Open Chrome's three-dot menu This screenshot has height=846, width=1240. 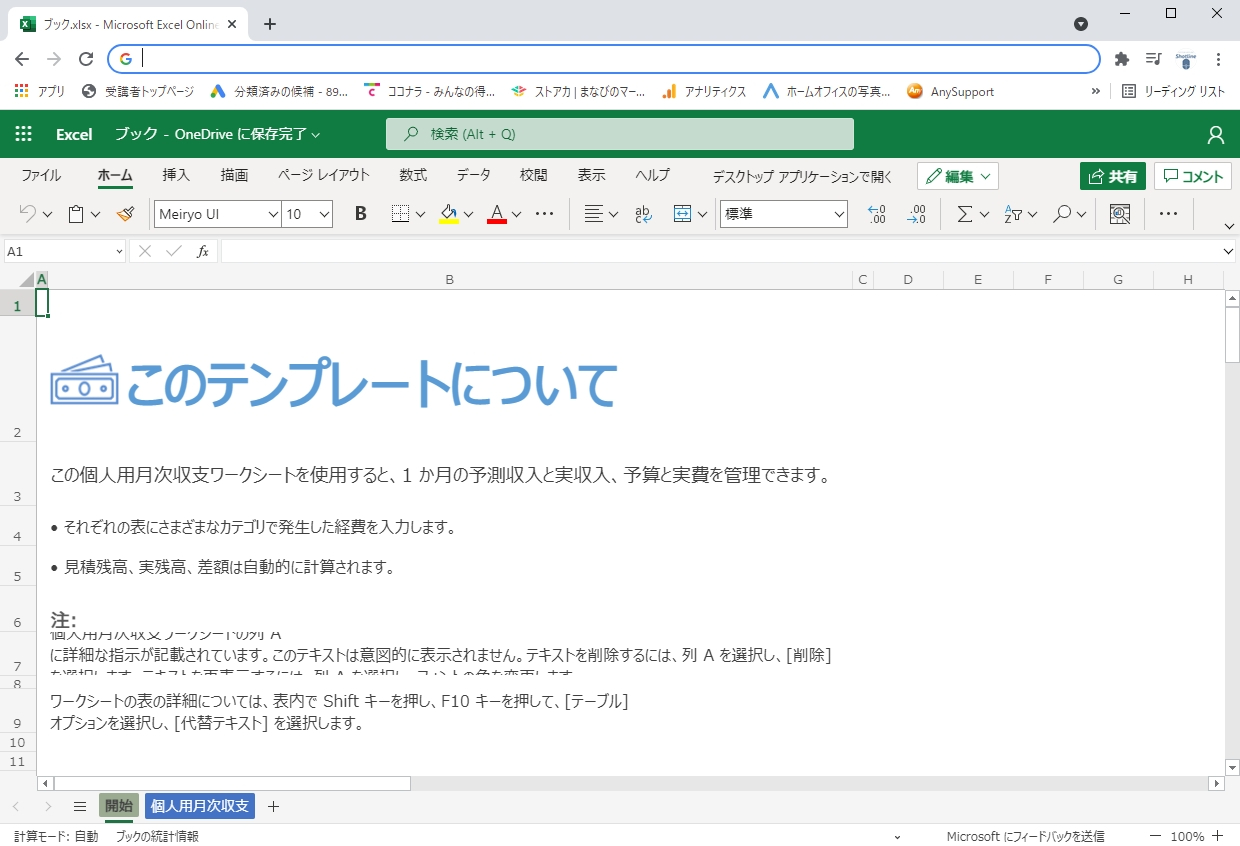coord(1218,59)
